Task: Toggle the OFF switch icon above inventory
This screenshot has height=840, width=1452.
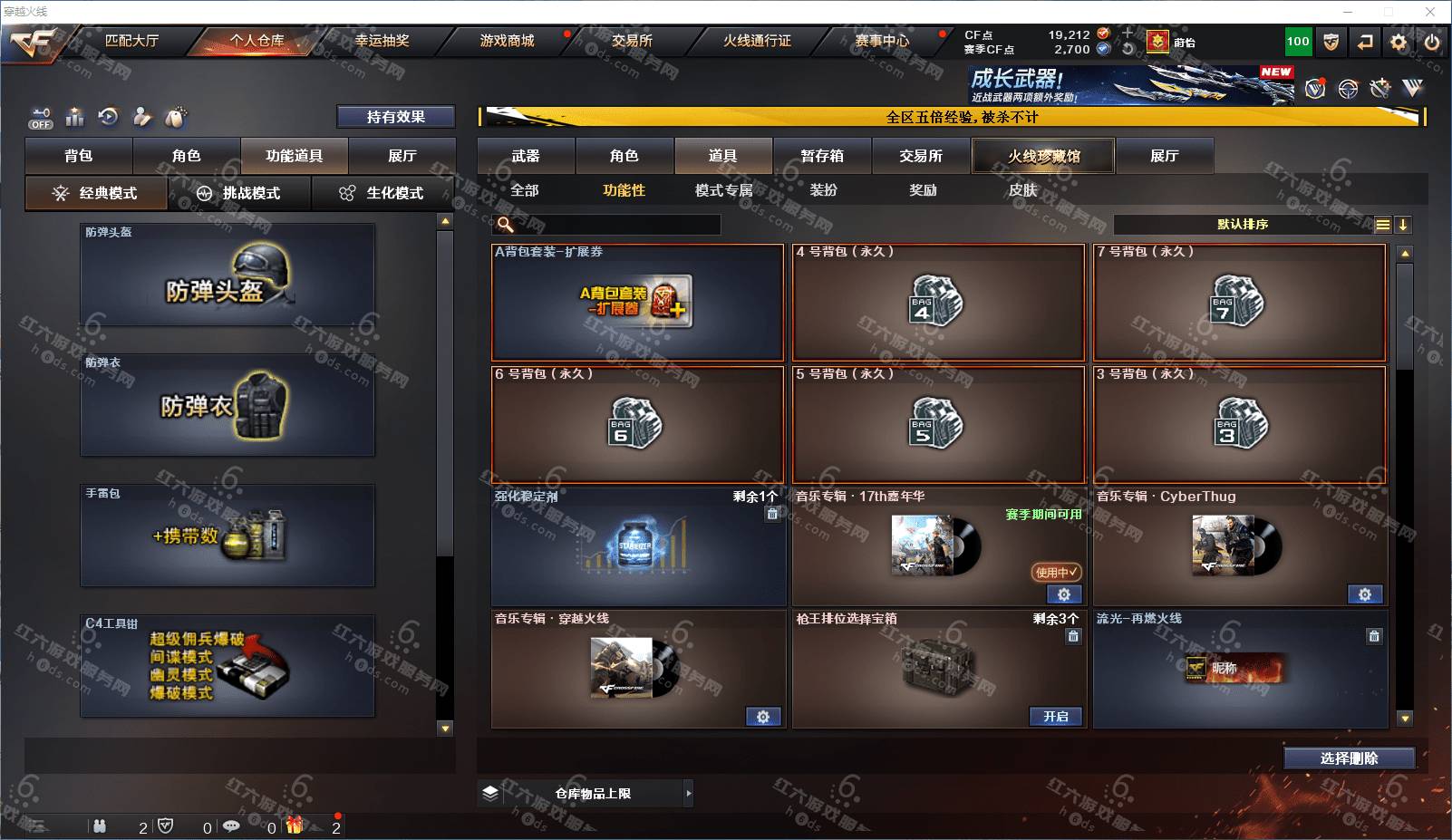Action: click(41, 118)
